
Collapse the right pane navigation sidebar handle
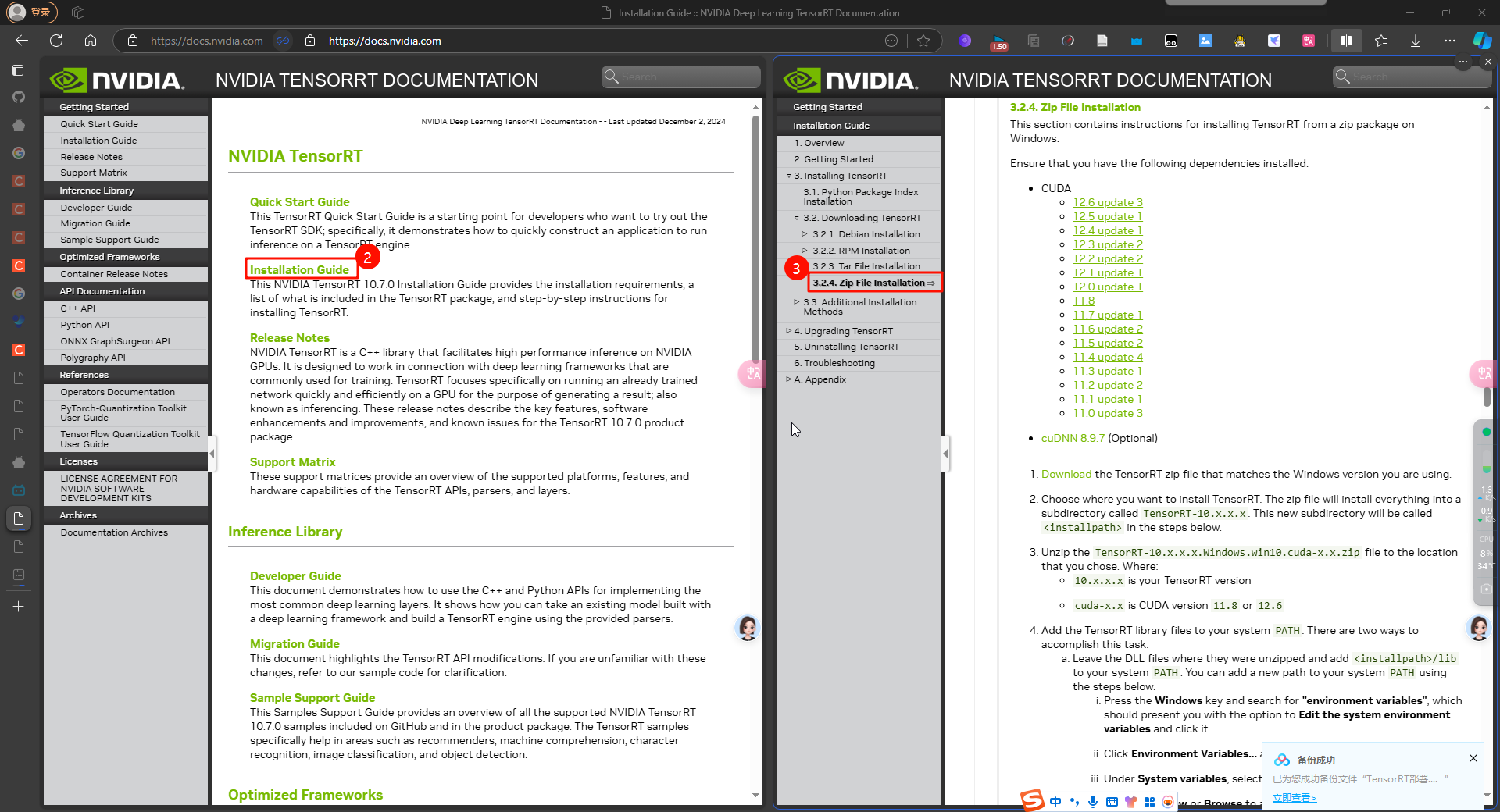point(945,454)
